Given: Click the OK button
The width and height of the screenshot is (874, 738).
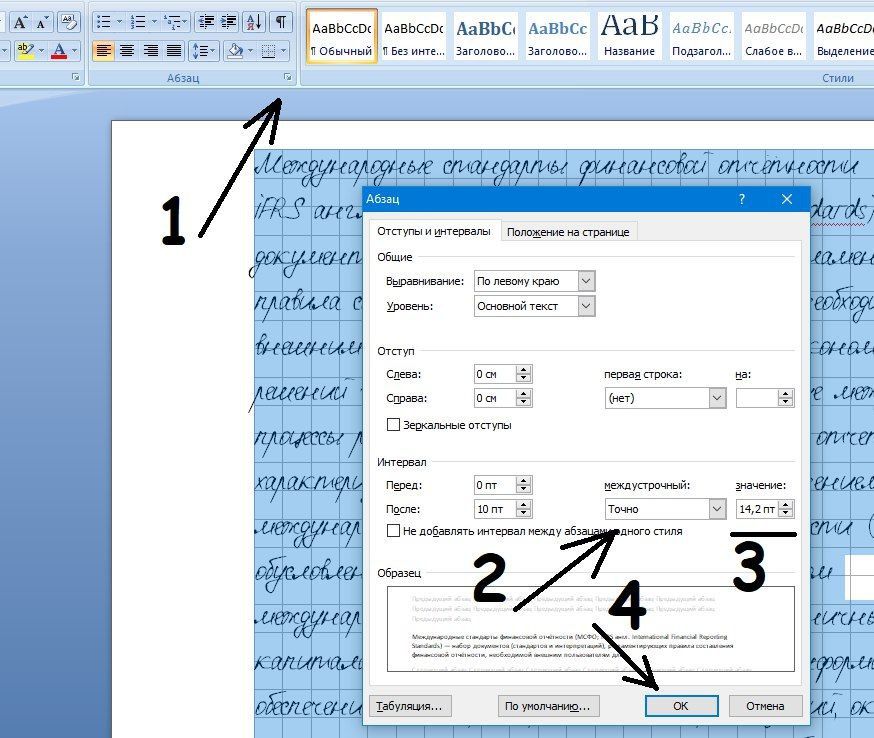Looking at the screenshot, I should point(681,706).
